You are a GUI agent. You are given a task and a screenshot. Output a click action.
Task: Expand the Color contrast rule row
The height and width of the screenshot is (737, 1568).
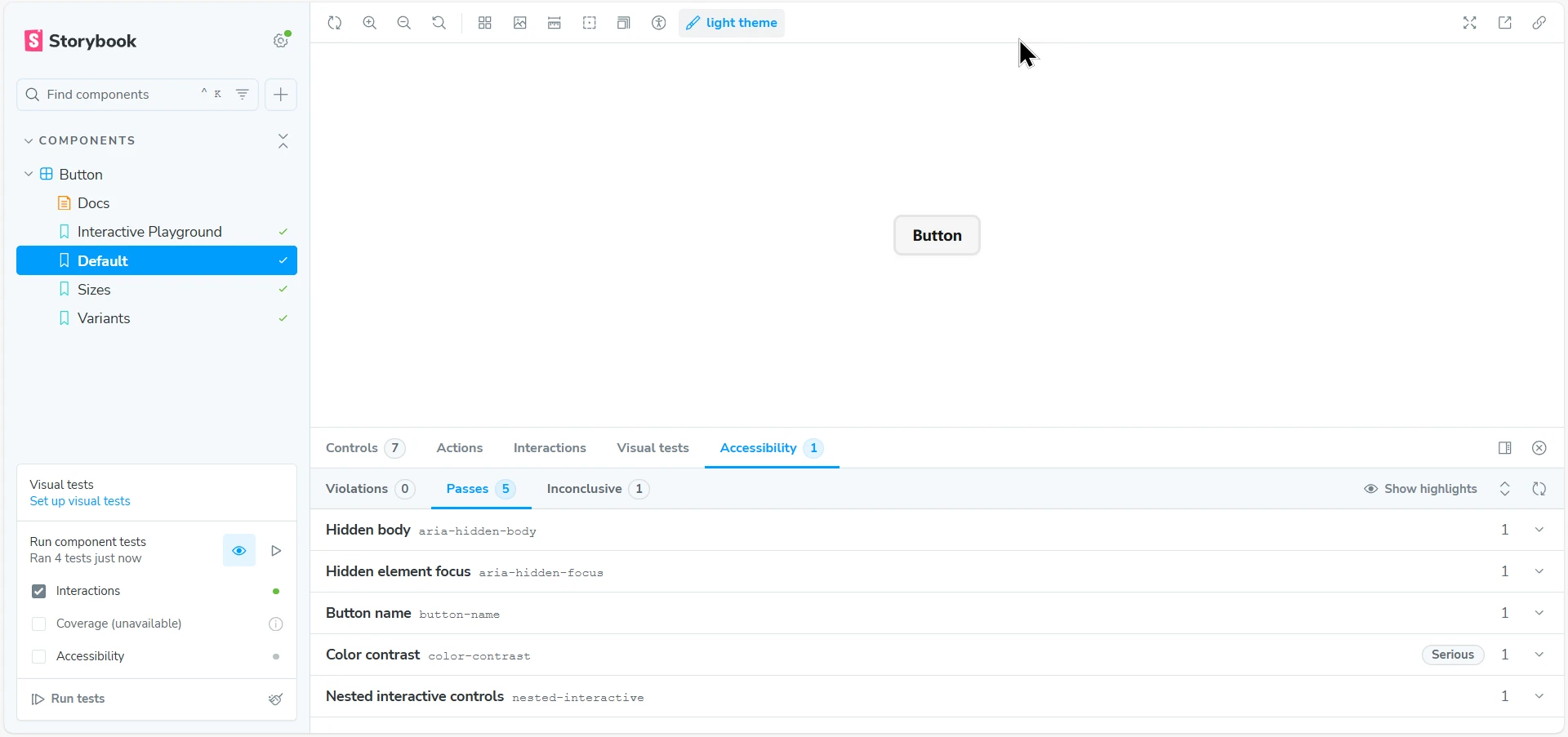pyautogui.click(x=1539, y=655)
